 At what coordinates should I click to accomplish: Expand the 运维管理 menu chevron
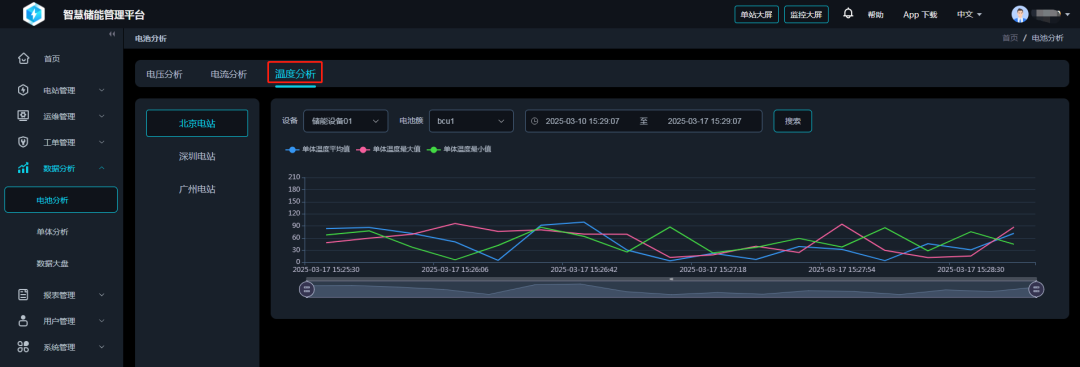101,116
